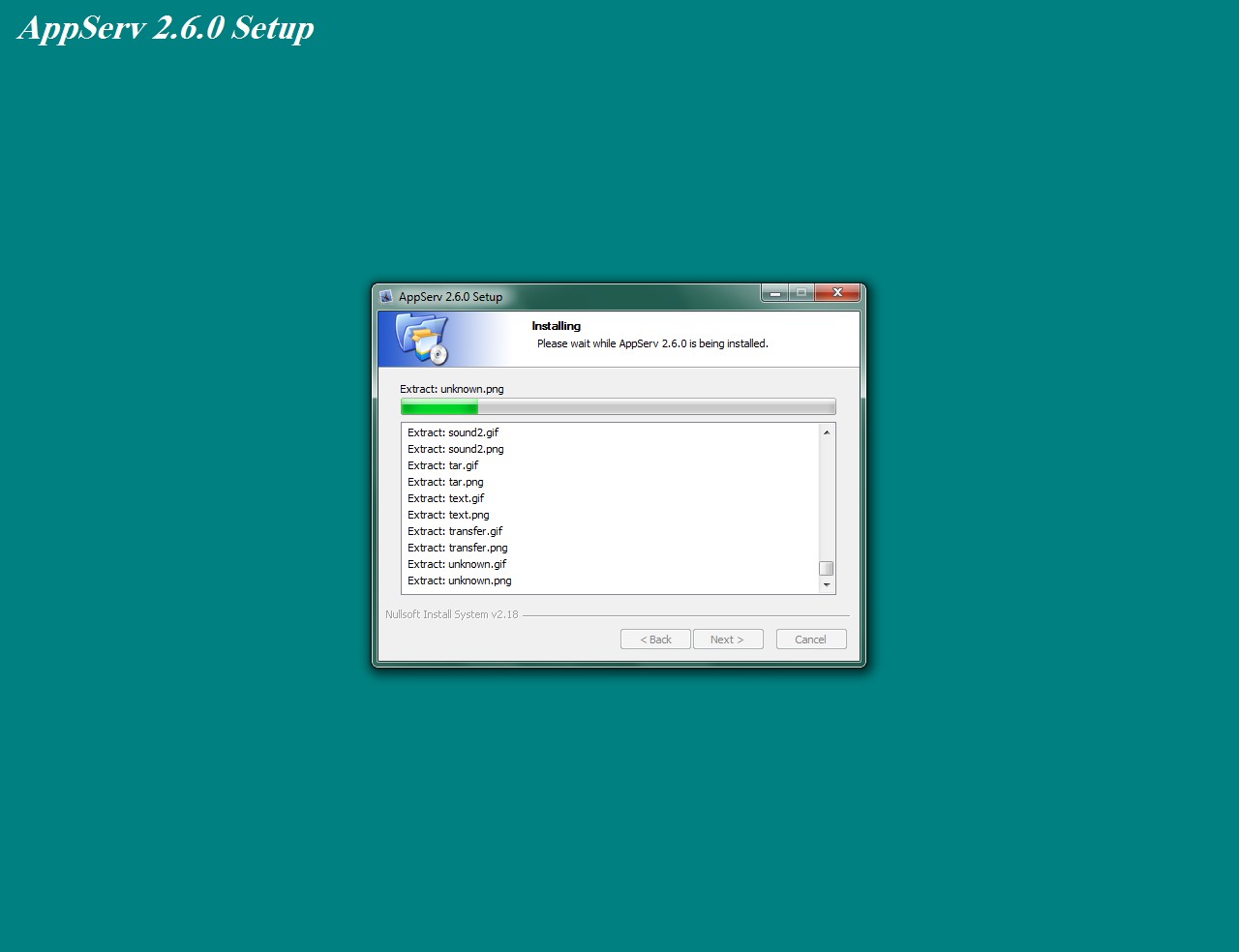Click the log list scrollbar thumb
1239x952 pixels.
click(827, 569)
